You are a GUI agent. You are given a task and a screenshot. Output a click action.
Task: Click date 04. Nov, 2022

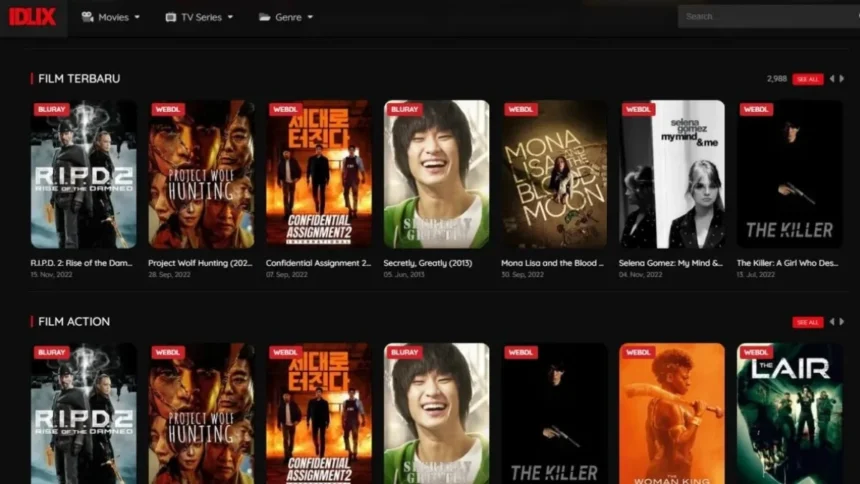[641, 274]
